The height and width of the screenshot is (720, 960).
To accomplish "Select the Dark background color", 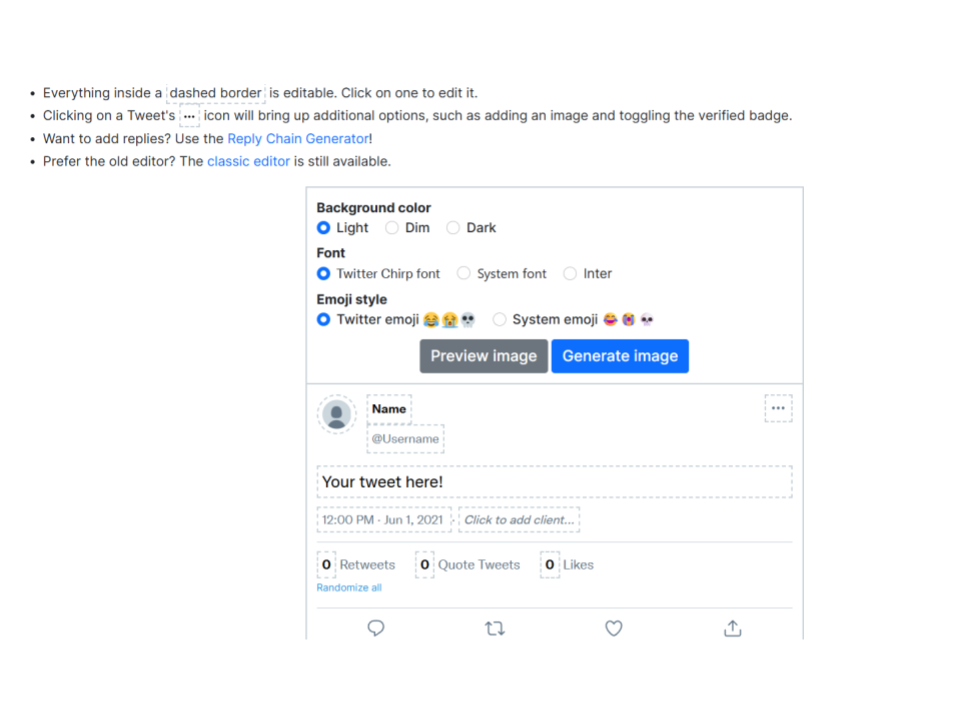I will (453, 228).
